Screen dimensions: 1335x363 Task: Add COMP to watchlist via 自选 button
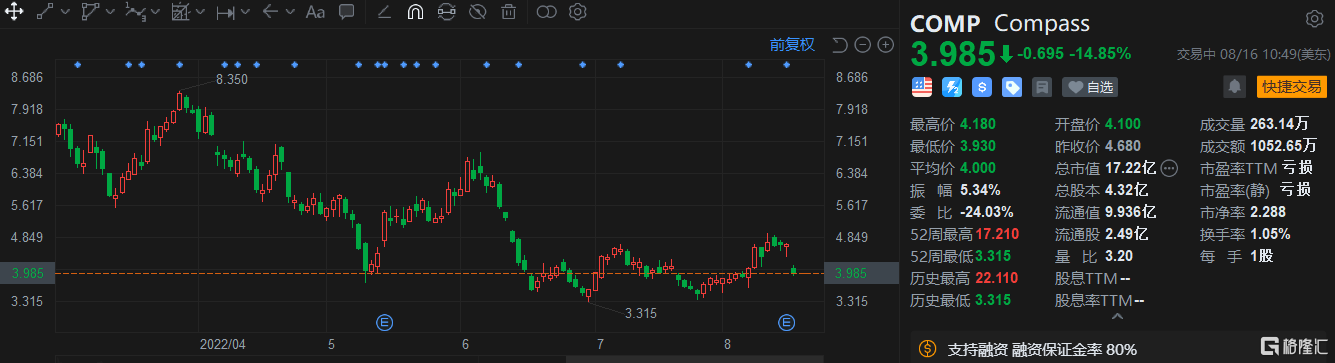(1090, 87)
